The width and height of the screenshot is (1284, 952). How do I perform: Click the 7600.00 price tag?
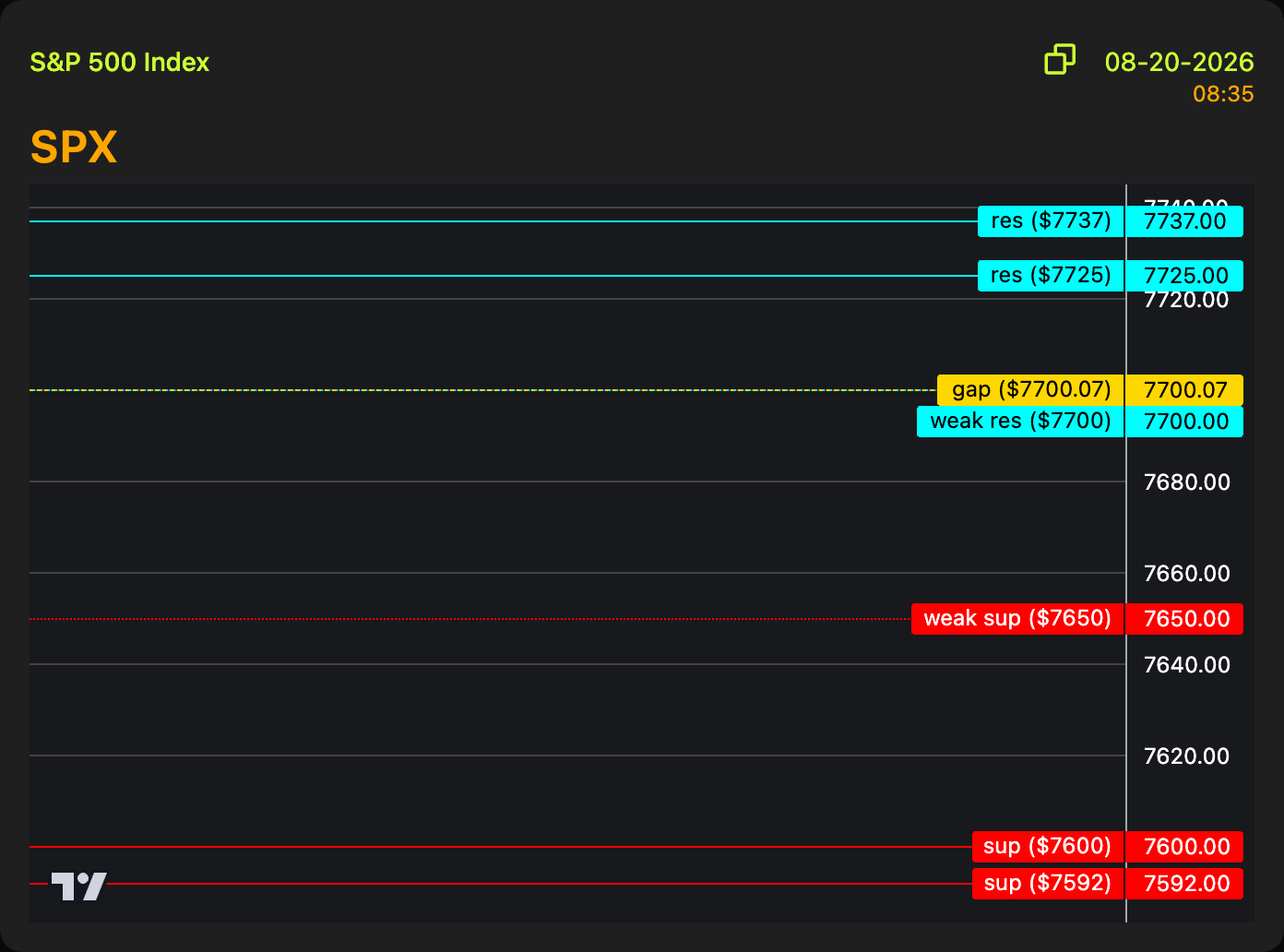1184,847
